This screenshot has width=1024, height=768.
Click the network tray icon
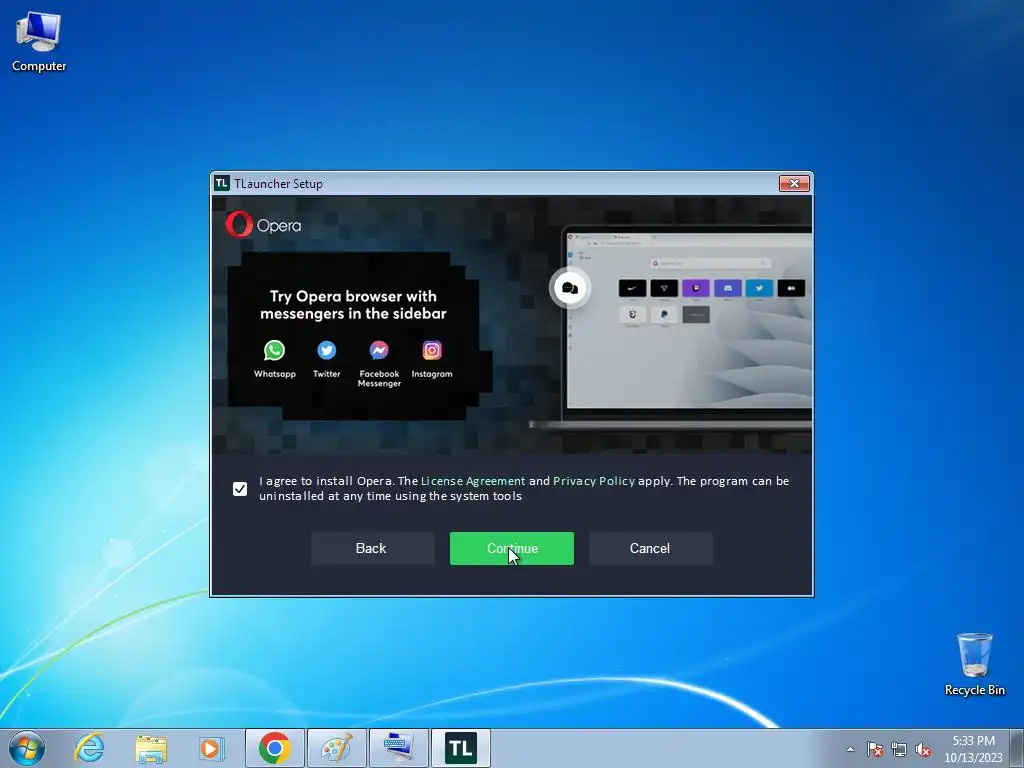[899, 749]
